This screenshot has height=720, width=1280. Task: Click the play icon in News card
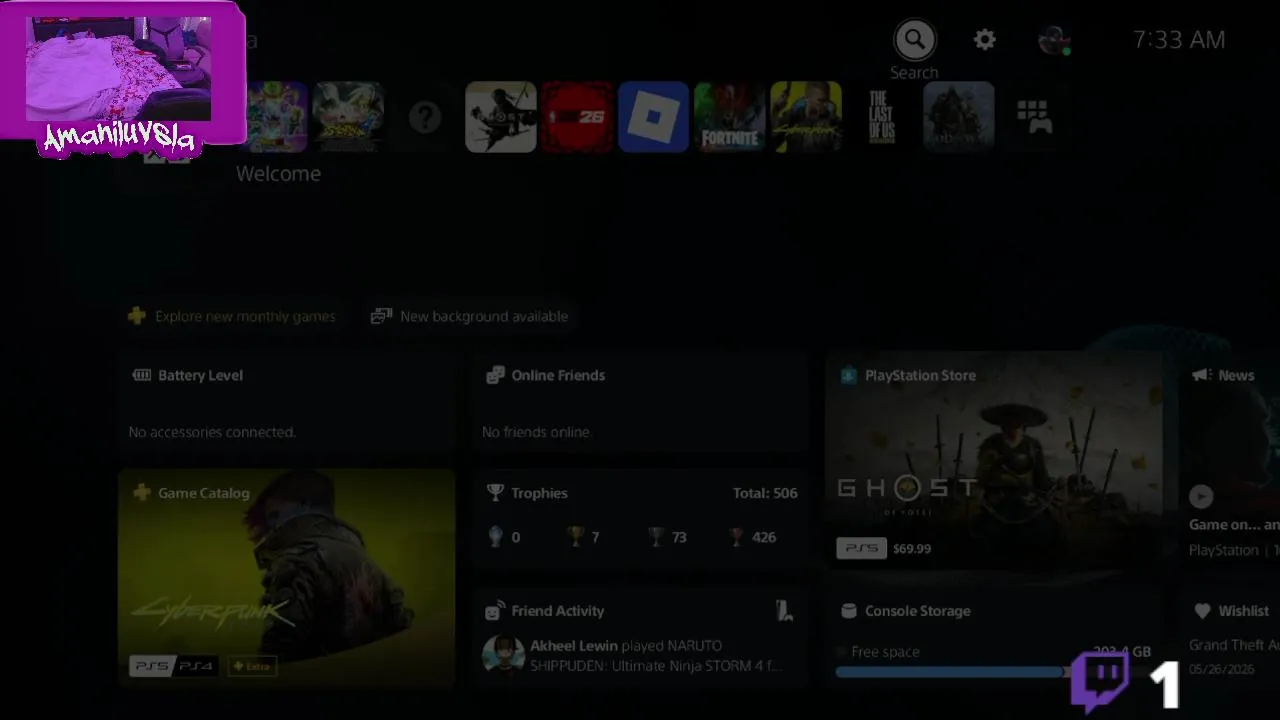point(1201,496)
